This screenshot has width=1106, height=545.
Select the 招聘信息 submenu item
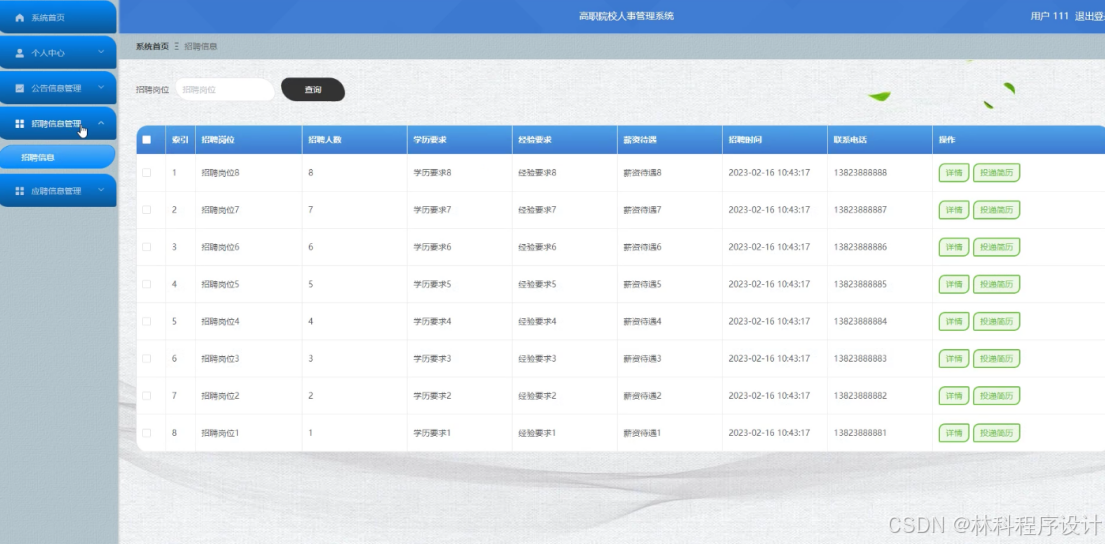tap(58, 157)
